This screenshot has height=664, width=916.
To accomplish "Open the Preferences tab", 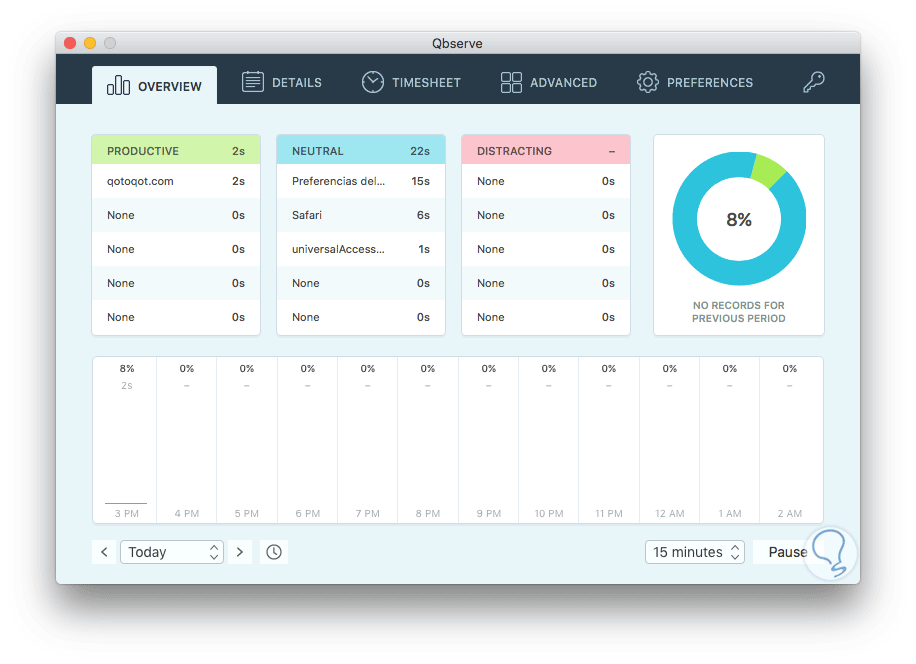I will 695,82.
